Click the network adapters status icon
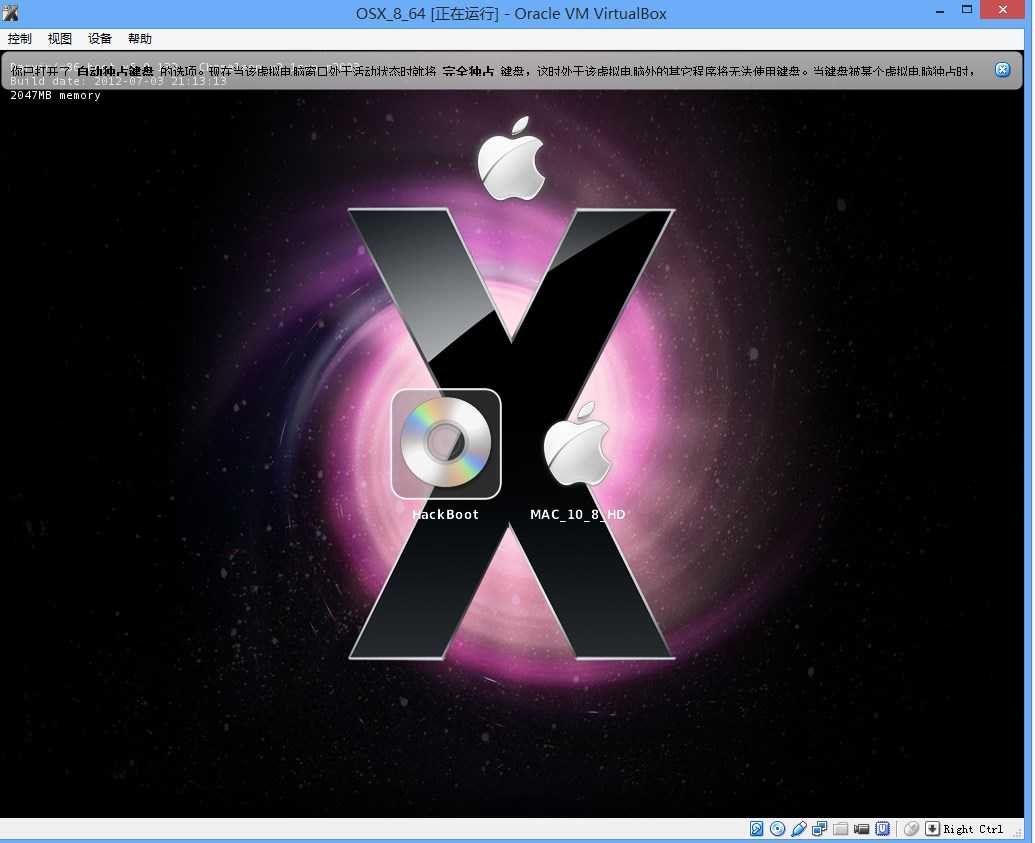The image size is (1035, 843). pyautogui.click(x=820, y=829)
